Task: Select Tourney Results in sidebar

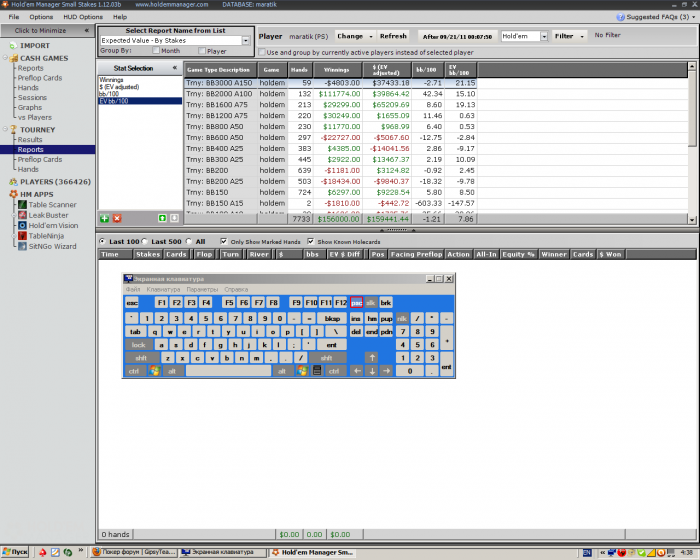Action: pos(30,139)
